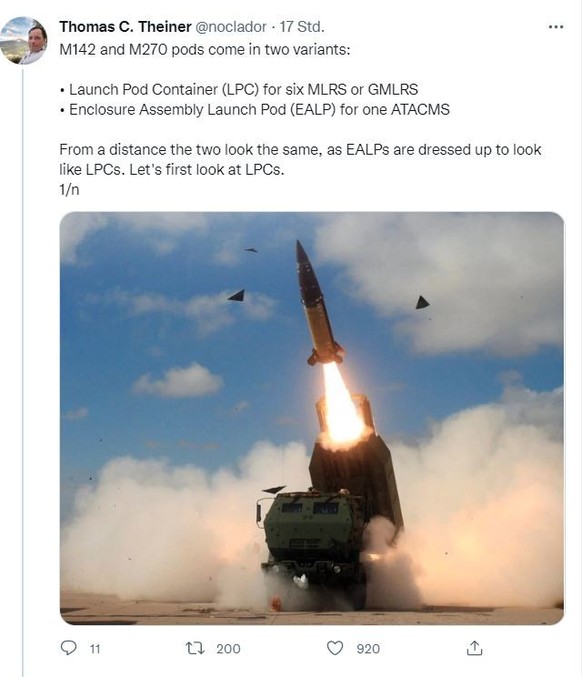
Task: Click the missile in the launch photo
Action: coord(318,304)
